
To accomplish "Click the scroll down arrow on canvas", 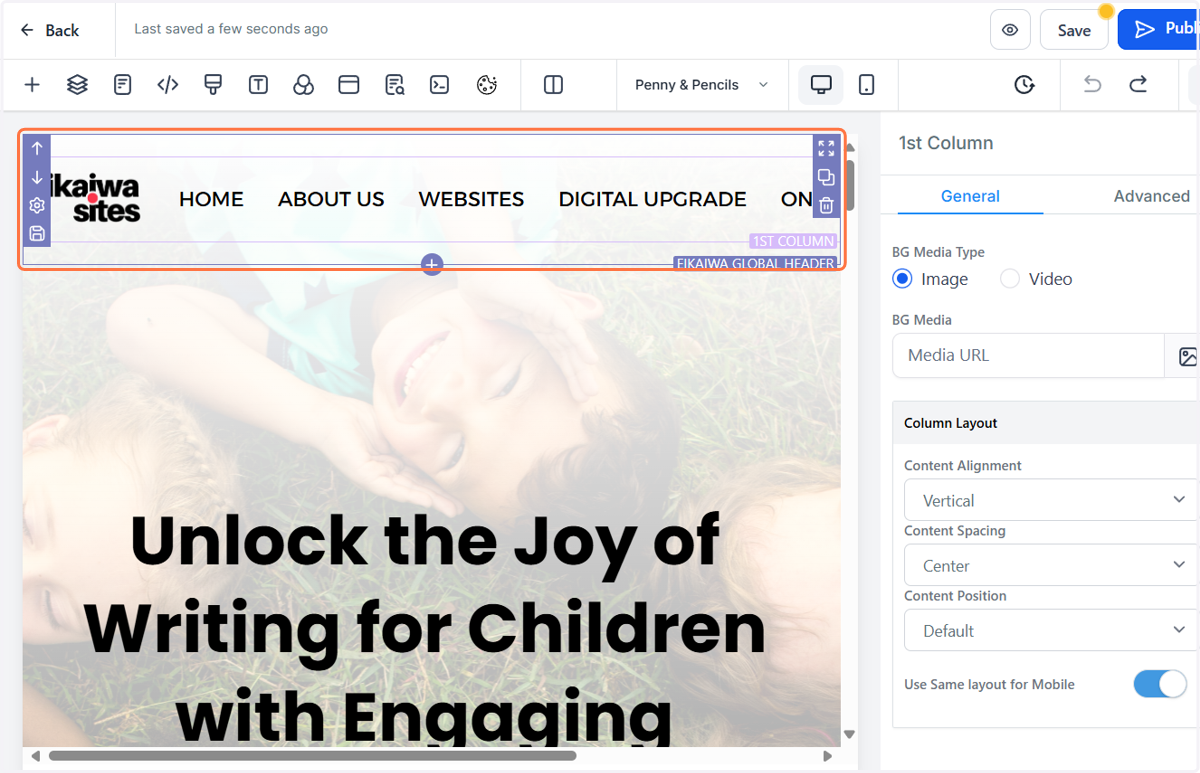I will pyautogui.click(x=850, y=735).
